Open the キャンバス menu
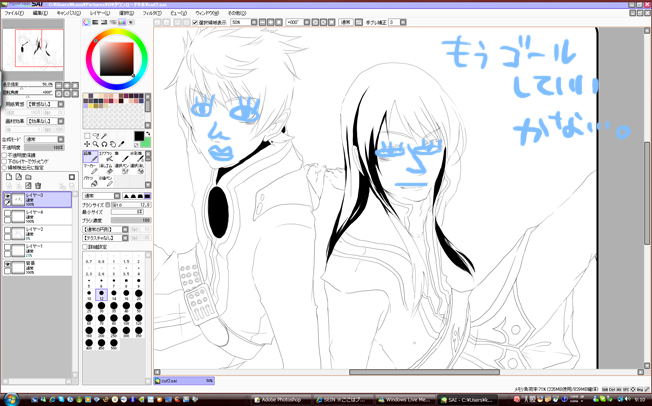 tap(69, 13)
